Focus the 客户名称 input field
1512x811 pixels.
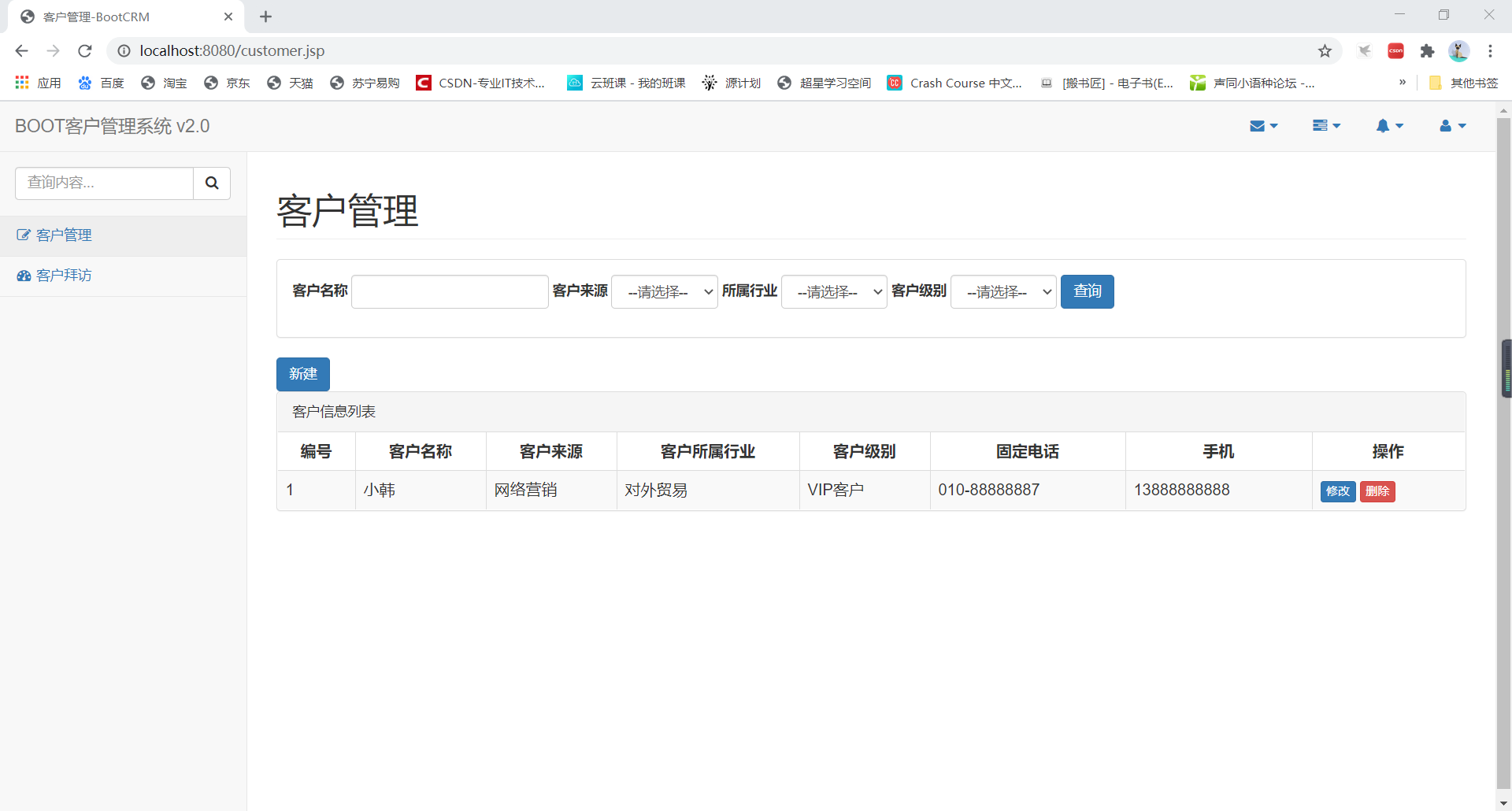450,291
